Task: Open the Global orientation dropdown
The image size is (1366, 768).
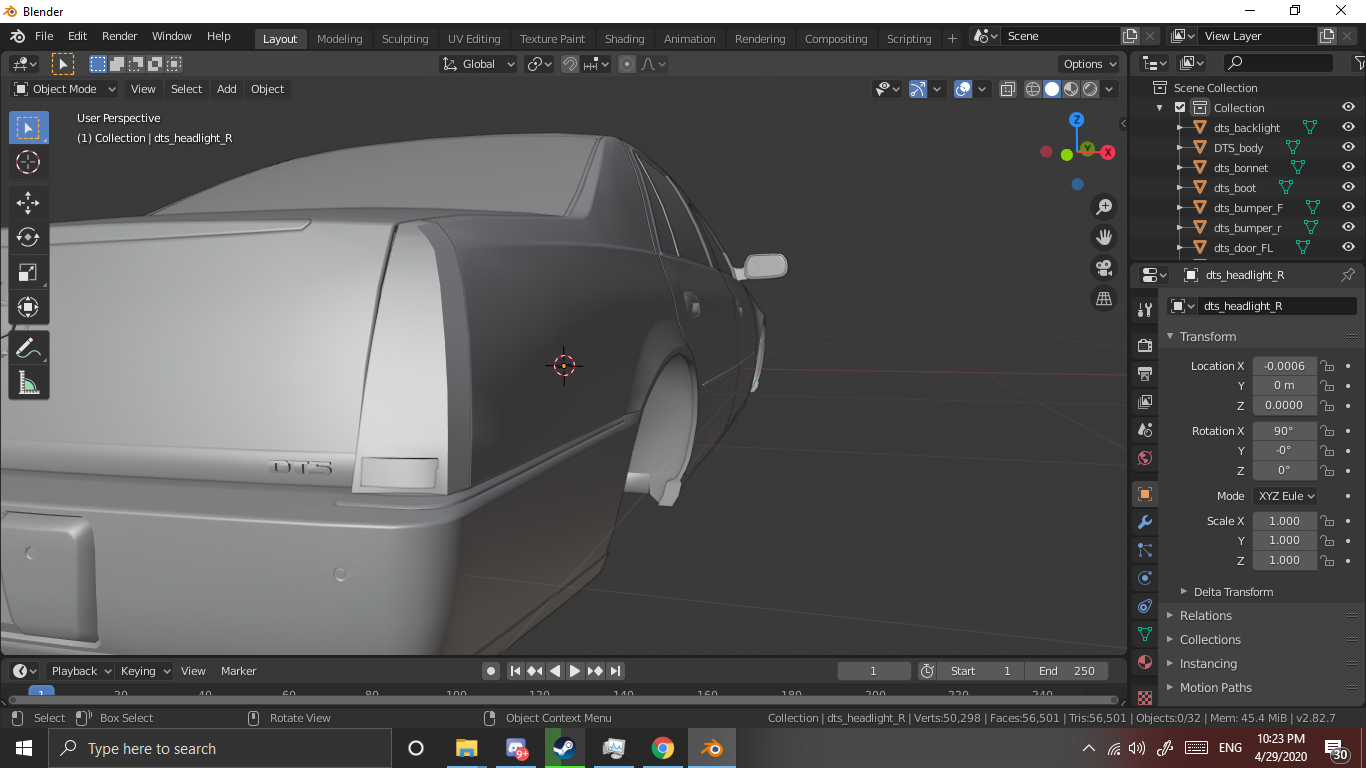Action: (478, 64)
